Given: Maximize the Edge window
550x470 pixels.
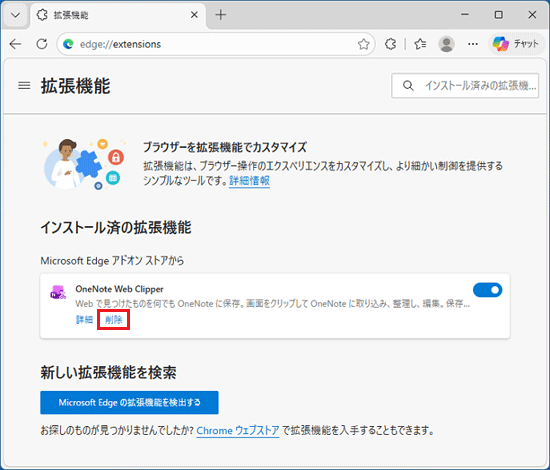Looking at the screenshot, I should [x=498, y=15].
